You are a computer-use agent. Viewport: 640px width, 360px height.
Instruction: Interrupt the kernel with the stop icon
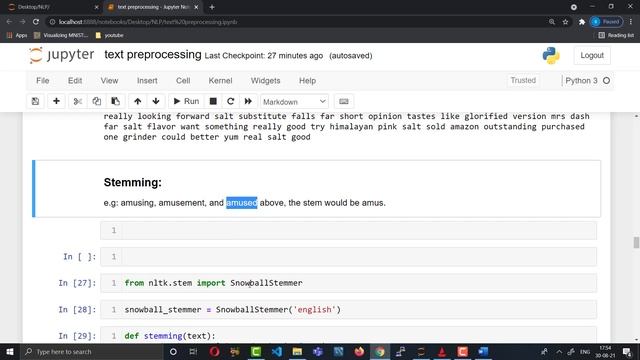pos(213,101)
